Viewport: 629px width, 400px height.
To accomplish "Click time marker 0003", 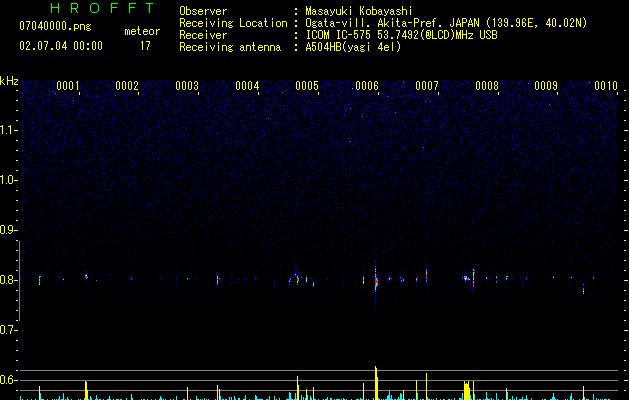I will pyautogui.click(x=187, y=86).
